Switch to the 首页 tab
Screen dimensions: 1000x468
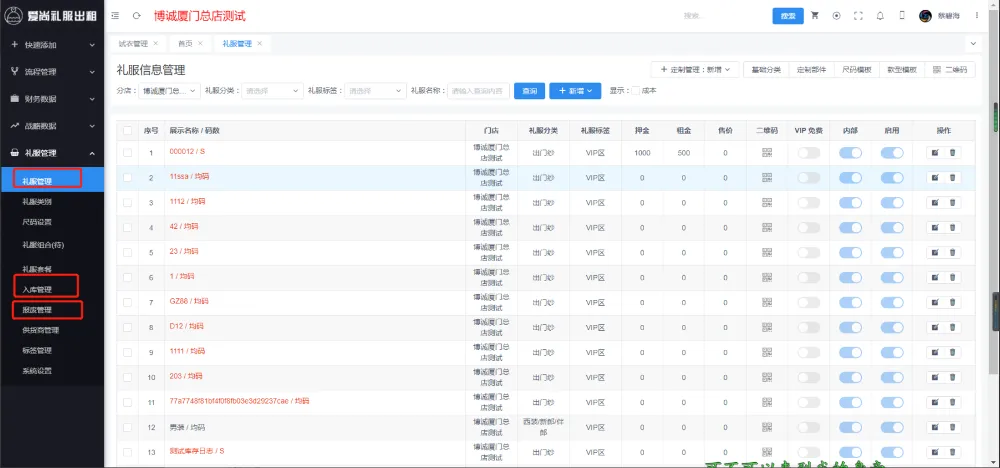[186, 44]
